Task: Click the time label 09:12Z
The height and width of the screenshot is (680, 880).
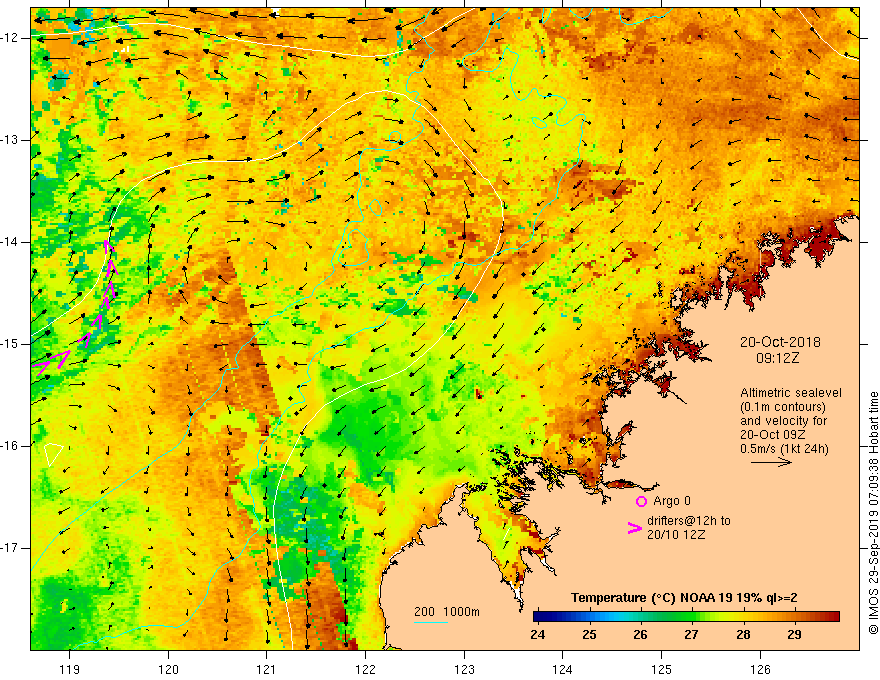Action: coord(777,358)
